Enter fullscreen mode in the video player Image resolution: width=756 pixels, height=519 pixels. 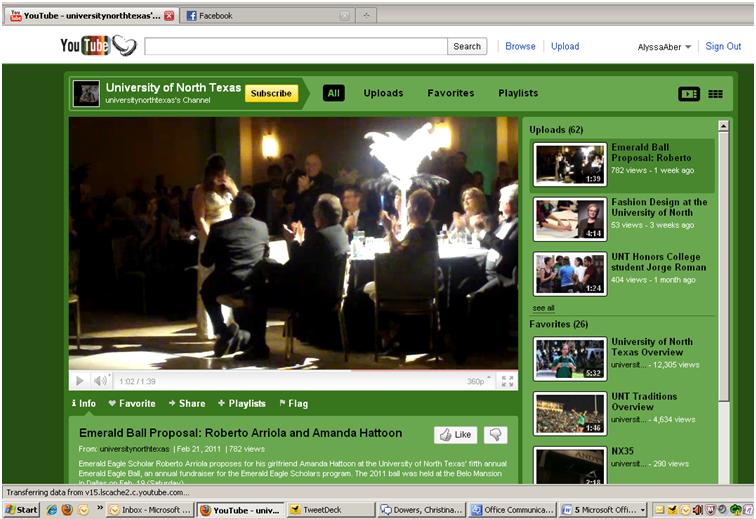pos(508,381)
